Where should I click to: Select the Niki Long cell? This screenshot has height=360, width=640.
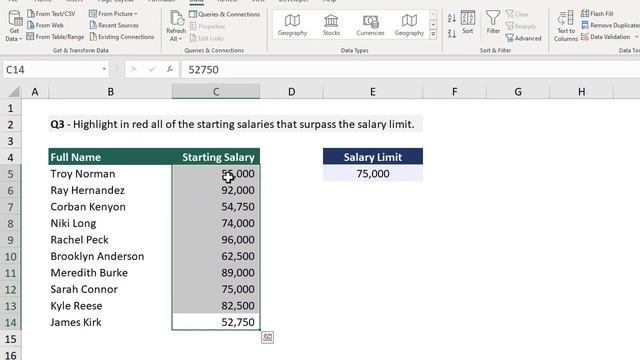(110, 223)
